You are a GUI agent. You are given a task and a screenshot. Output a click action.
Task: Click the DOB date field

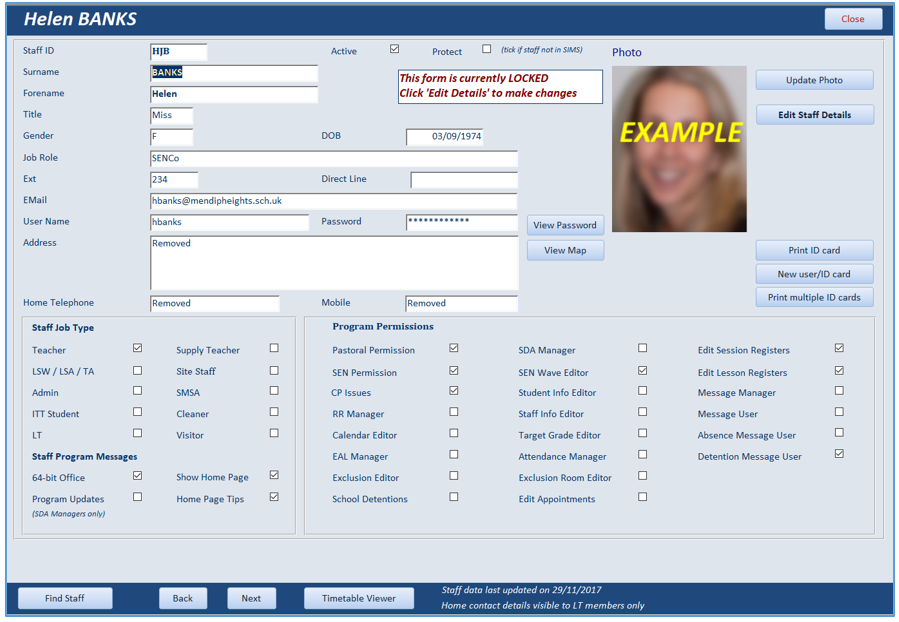coord(445,137)
